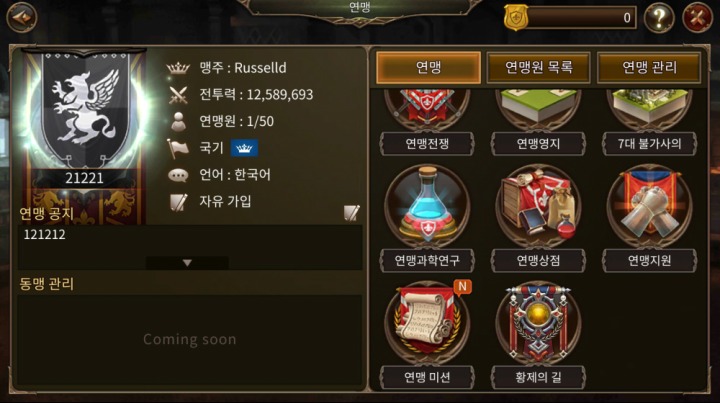Image resolution: width=720 pixels, height=403 pixels.
Task: Open the 7대 불가사의 wonders icon
Action: (649, 110)
